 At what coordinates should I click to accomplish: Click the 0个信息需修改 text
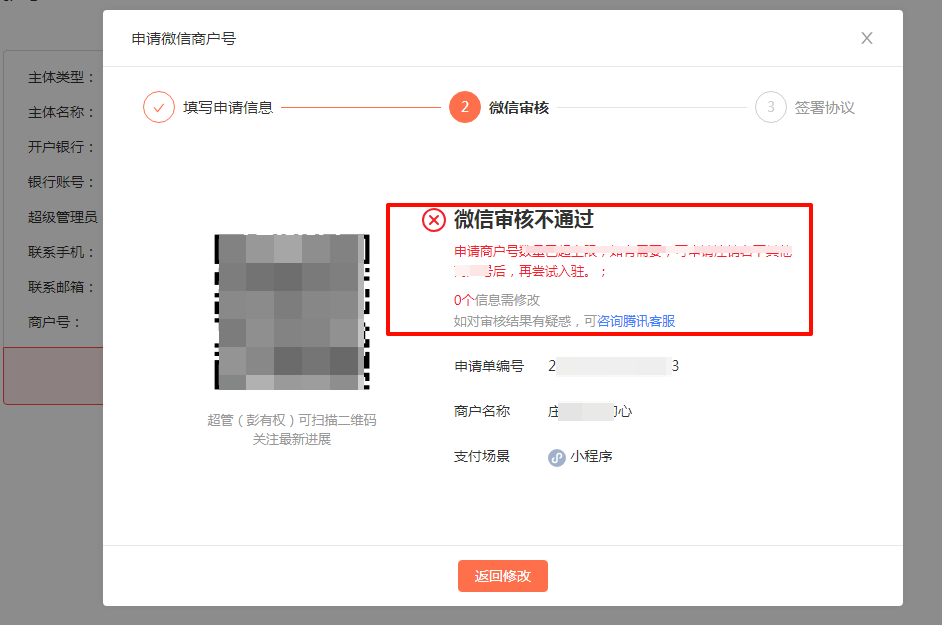click(x=496, y=299)
